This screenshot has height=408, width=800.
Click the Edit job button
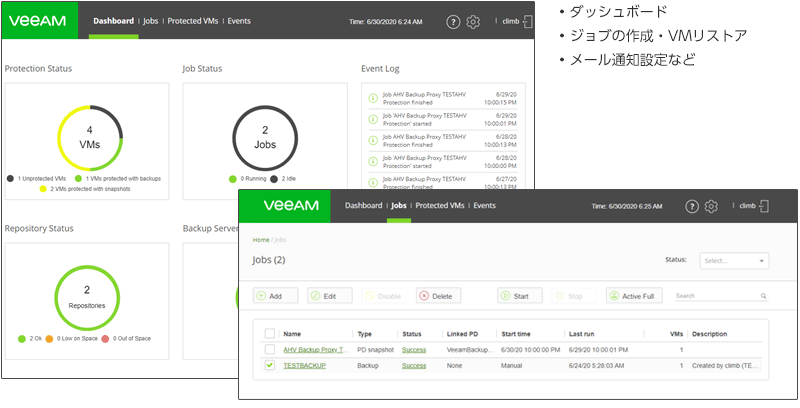330,296
